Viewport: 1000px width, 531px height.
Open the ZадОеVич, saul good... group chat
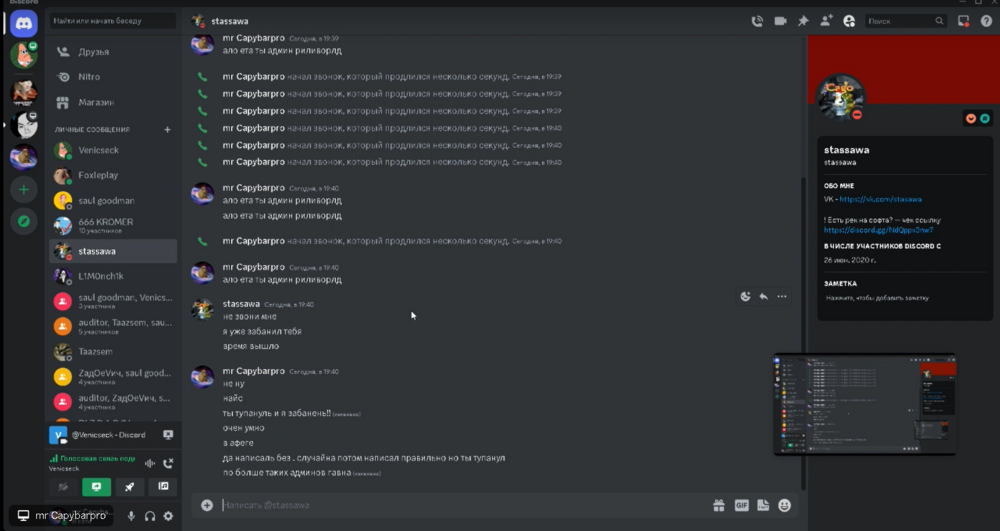coord(113,377)
